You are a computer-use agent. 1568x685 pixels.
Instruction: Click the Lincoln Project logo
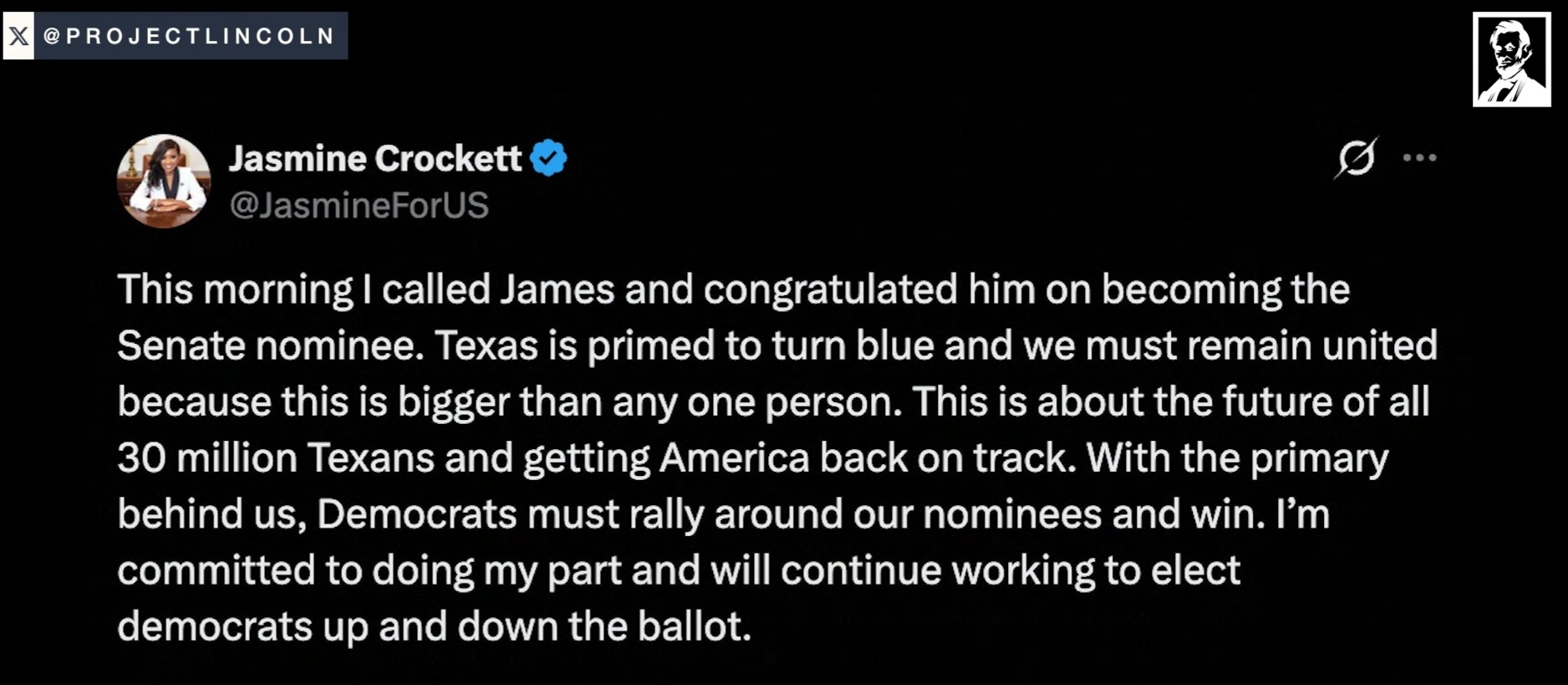1511,59
